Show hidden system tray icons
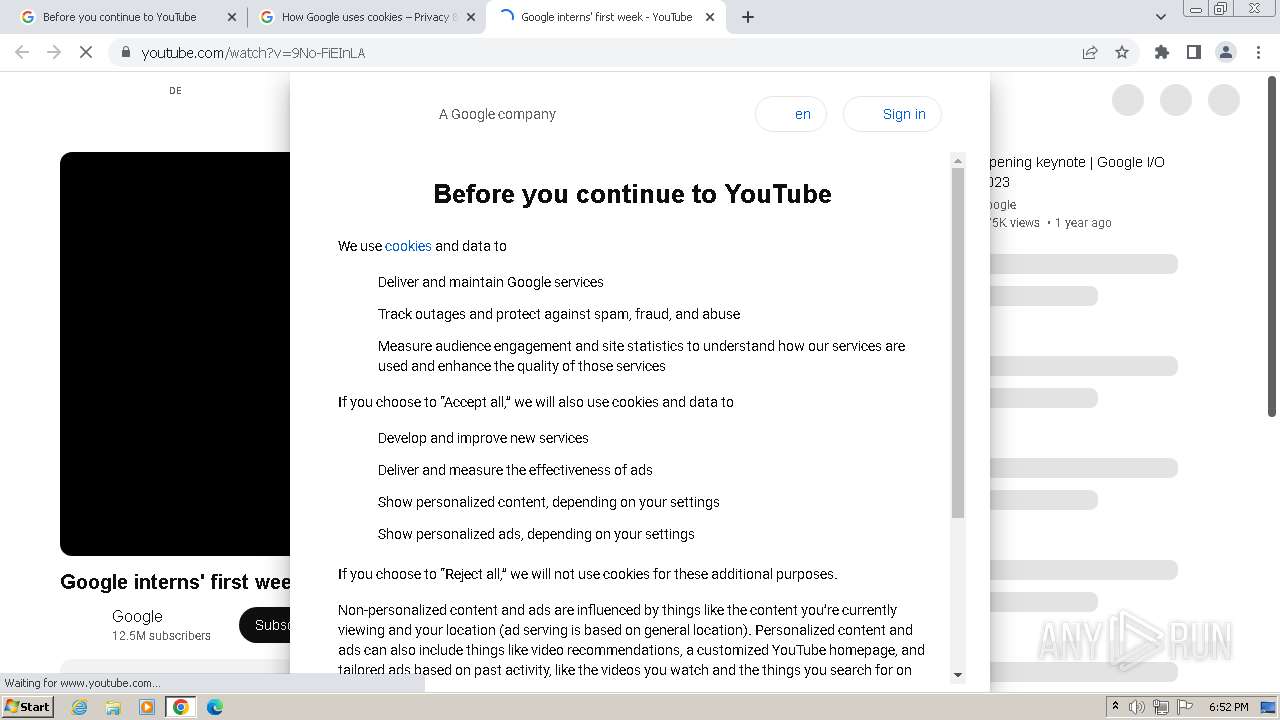This screenshot has width=1280, height=720. pos(1115,707)
